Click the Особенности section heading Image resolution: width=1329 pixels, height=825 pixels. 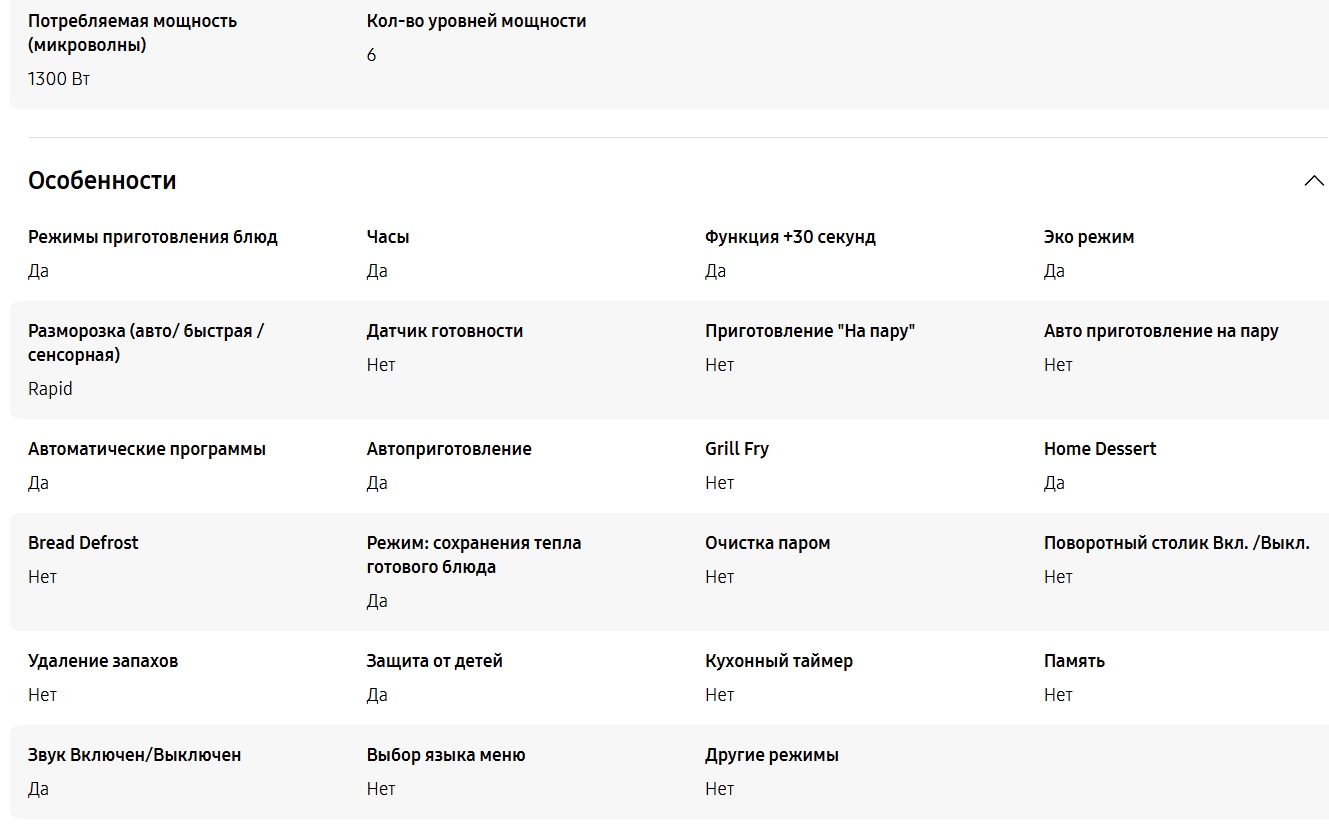pyautogui.click(x=102, y=181)
